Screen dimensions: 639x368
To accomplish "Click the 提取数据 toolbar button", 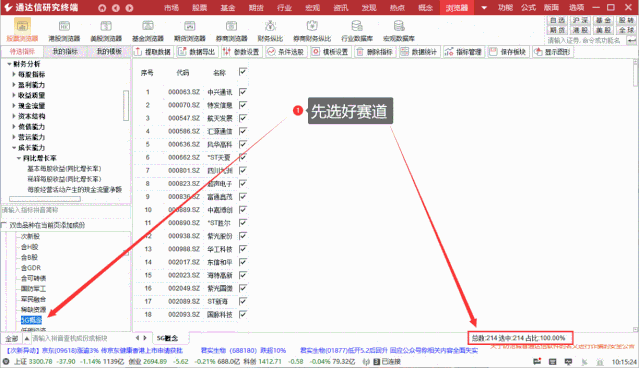I will pos(153,52).
